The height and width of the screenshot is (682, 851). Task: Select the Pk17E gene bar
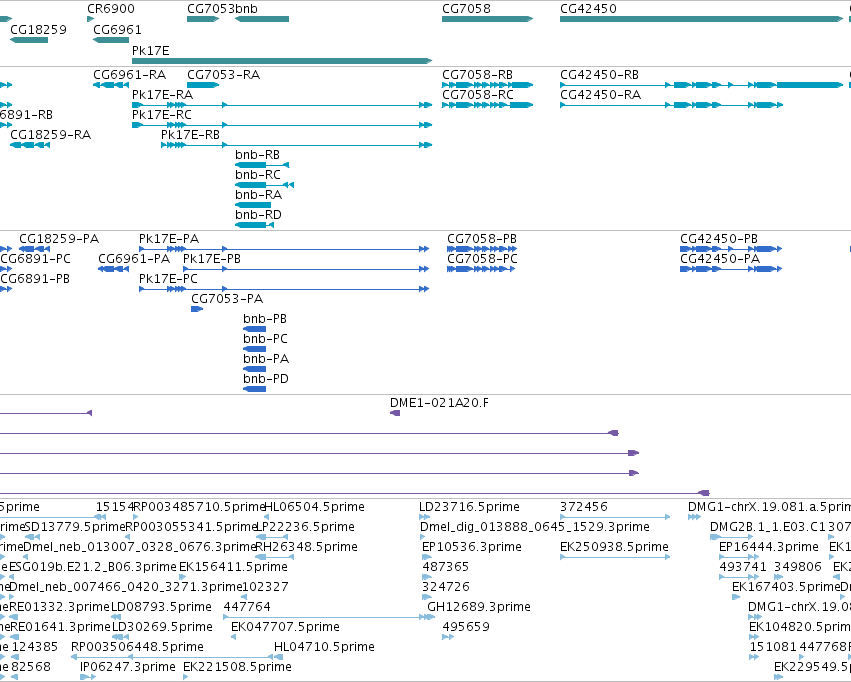coord(282,61)
